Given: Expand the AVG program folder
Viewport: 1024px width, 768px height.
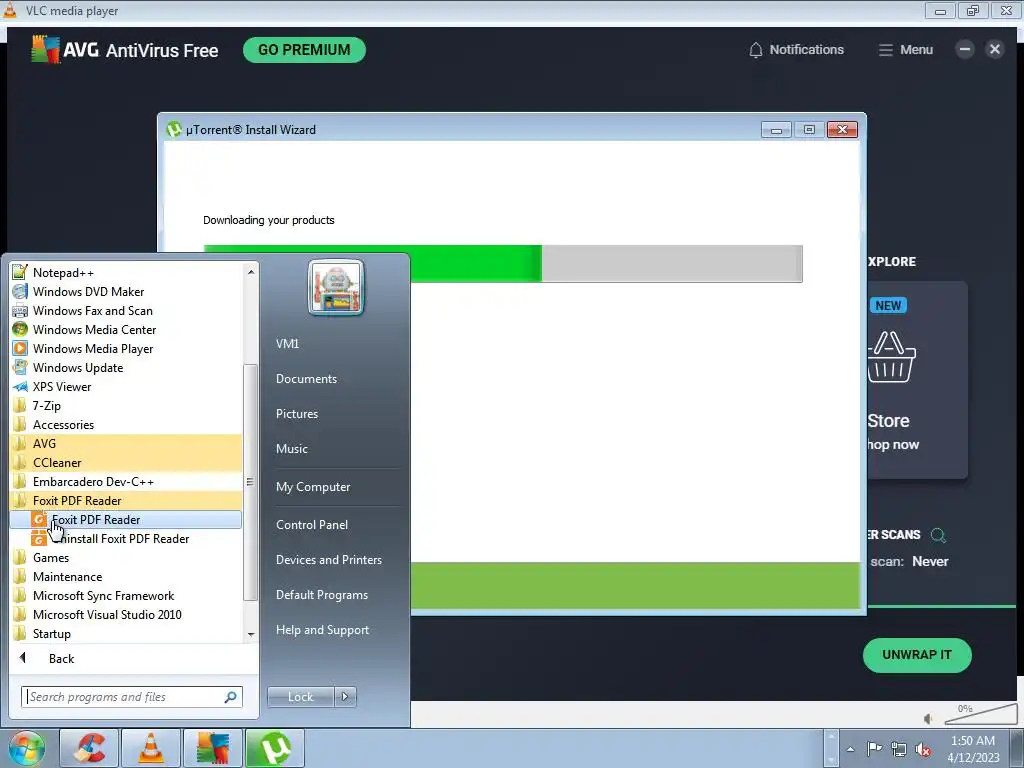Looking at the screenshot, I should pyautogui.click(x=125, y=443).
